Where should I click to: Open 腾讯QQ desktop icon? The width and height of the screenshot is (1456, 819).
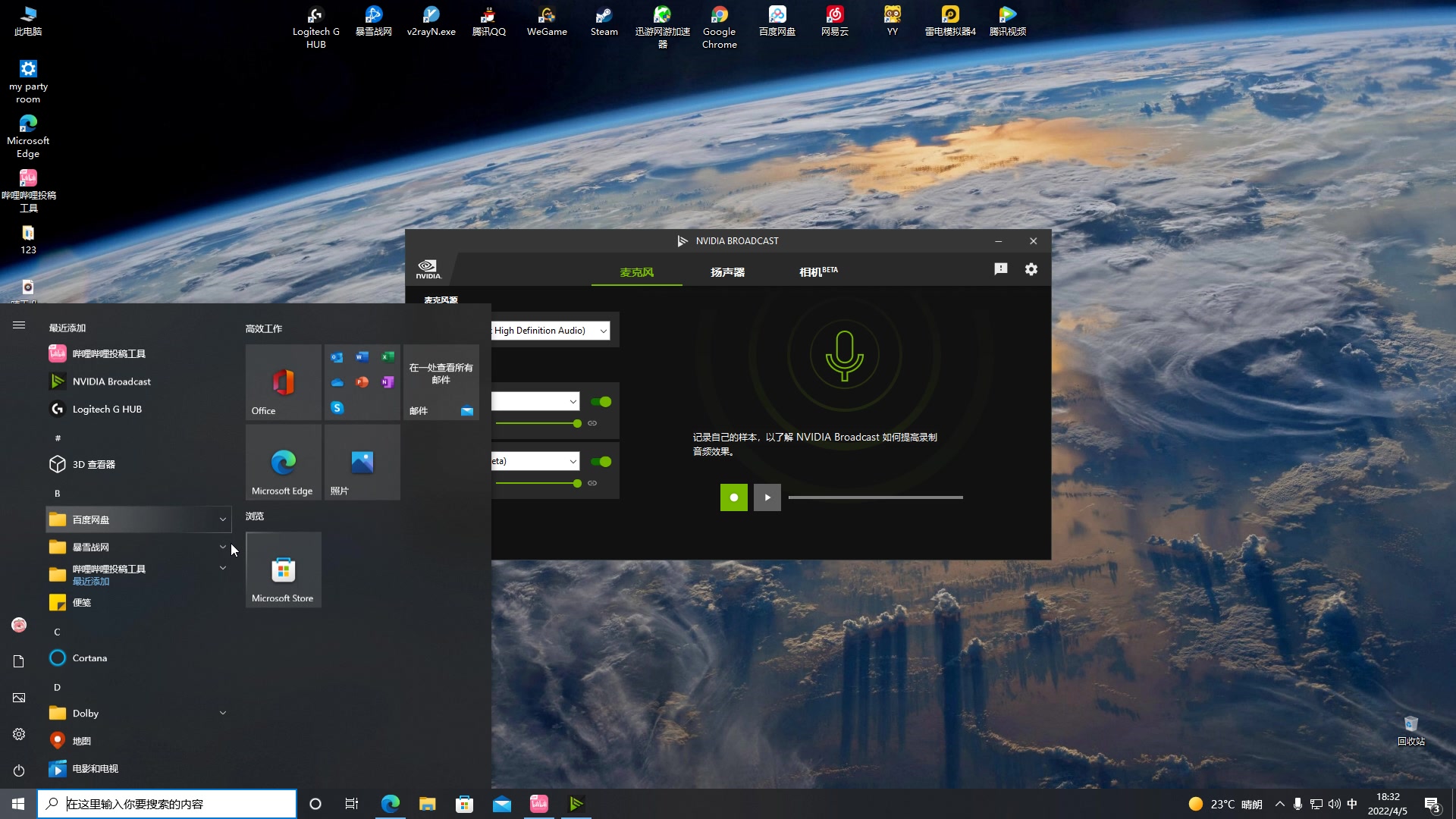[x=488, y=21]
